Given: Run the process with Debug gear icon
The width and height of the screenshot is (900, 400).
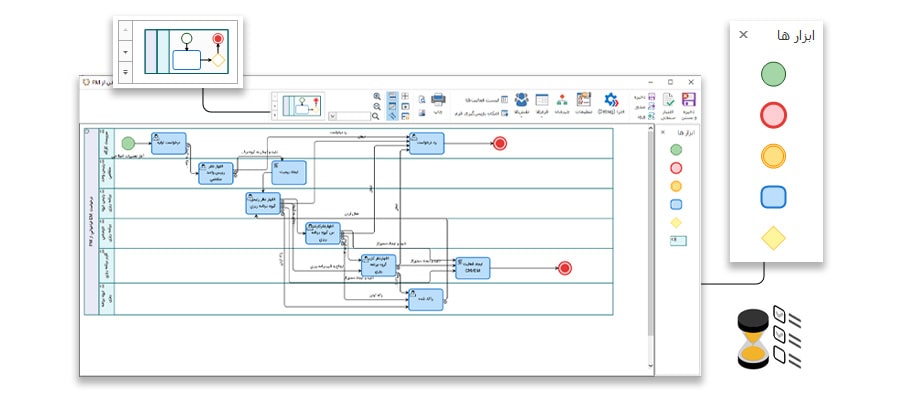Looking at the screenshot, I should [x=611, y=99].
